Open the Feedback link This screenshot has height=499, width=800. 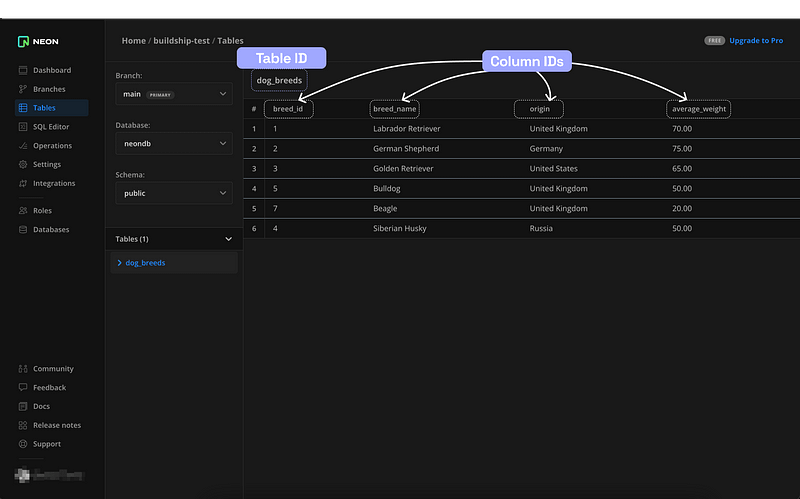tap(49, 387)
